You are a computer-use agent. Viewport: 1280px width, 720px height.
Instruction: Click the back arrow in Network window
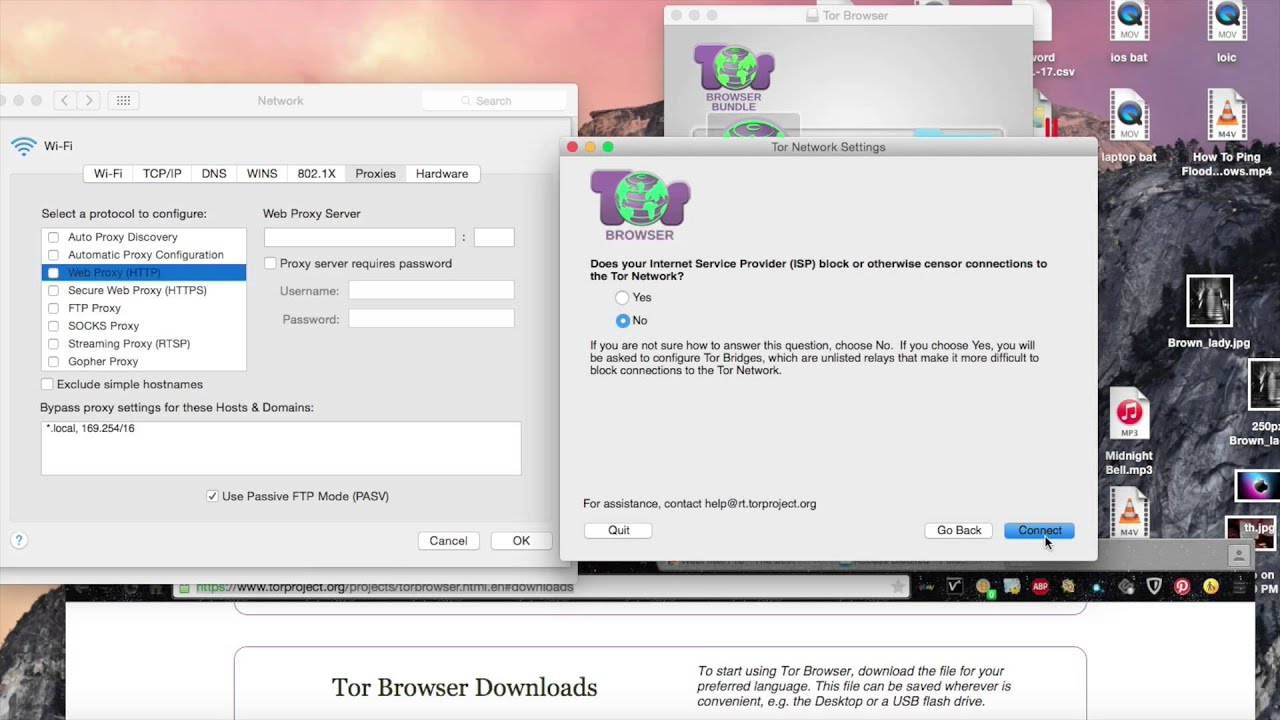tap(64, 100)
